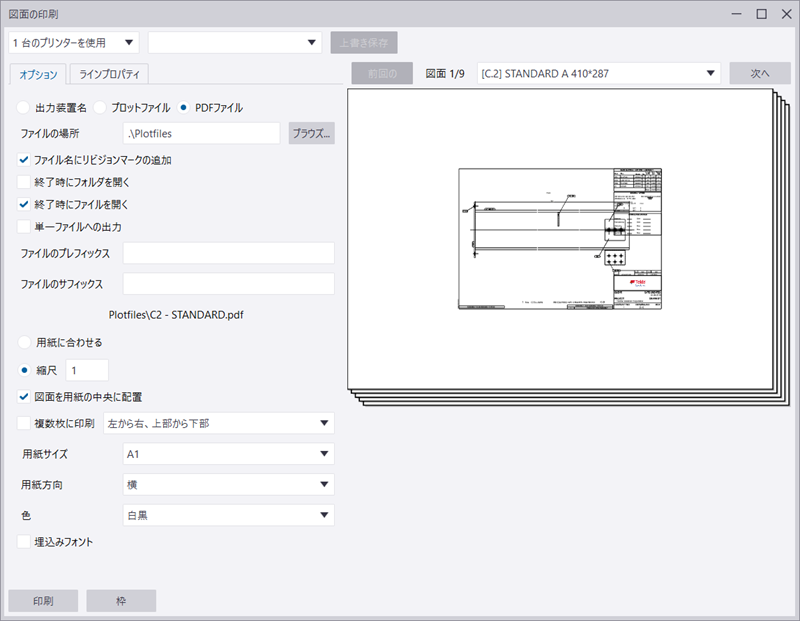
Task: Open the 用紙方向 横 dropdown
Action: click(229, 485)
